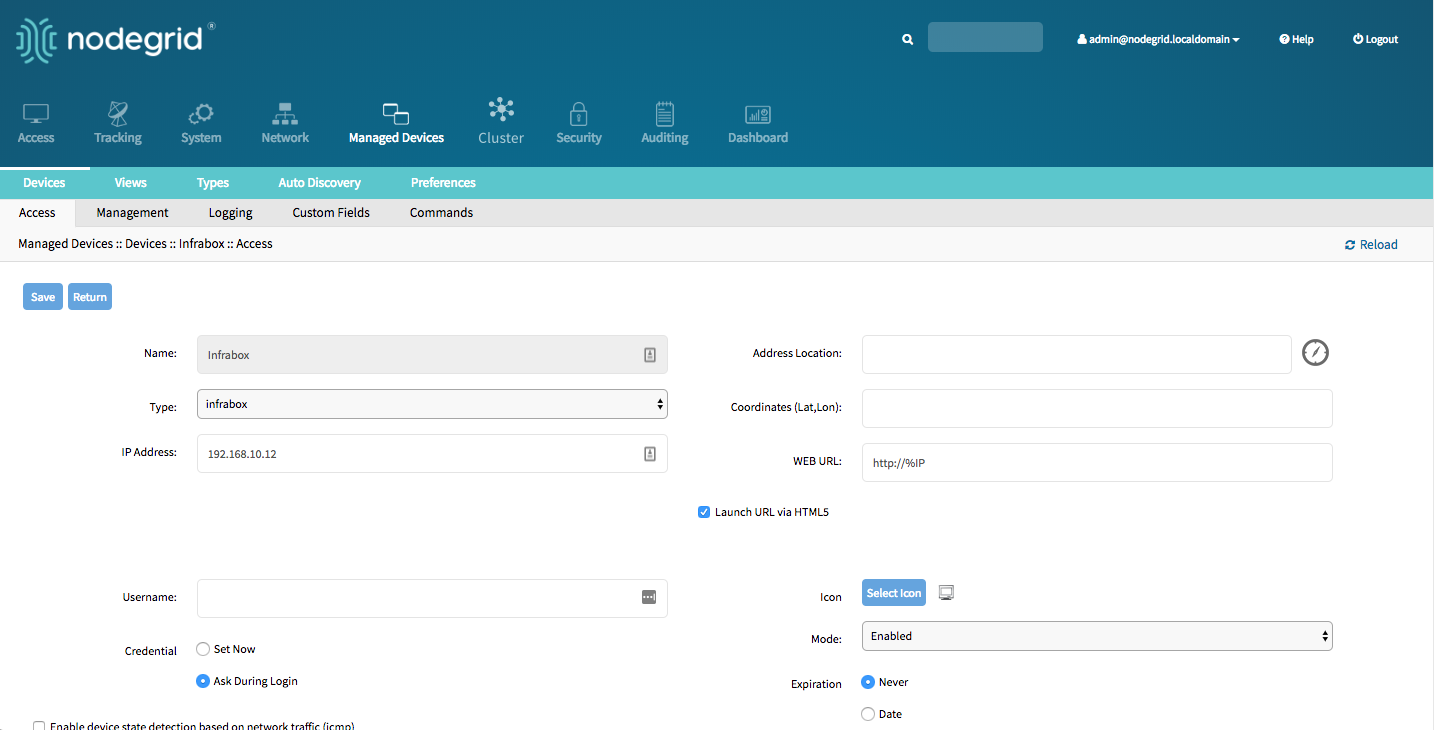Open the Type dropdown showing infrabox
This screenshot has width=1434, height=730.
pyautogui.click(x=432, y=404)
